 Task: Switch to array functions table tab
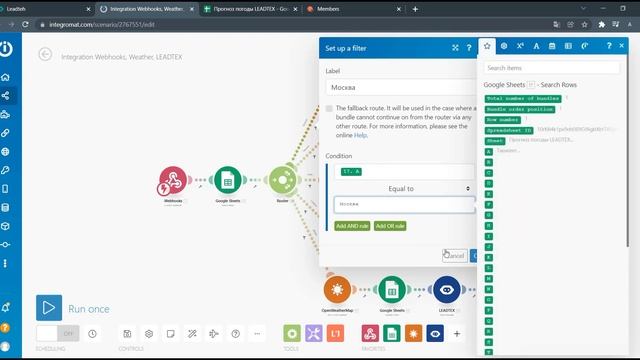[568, 46]
